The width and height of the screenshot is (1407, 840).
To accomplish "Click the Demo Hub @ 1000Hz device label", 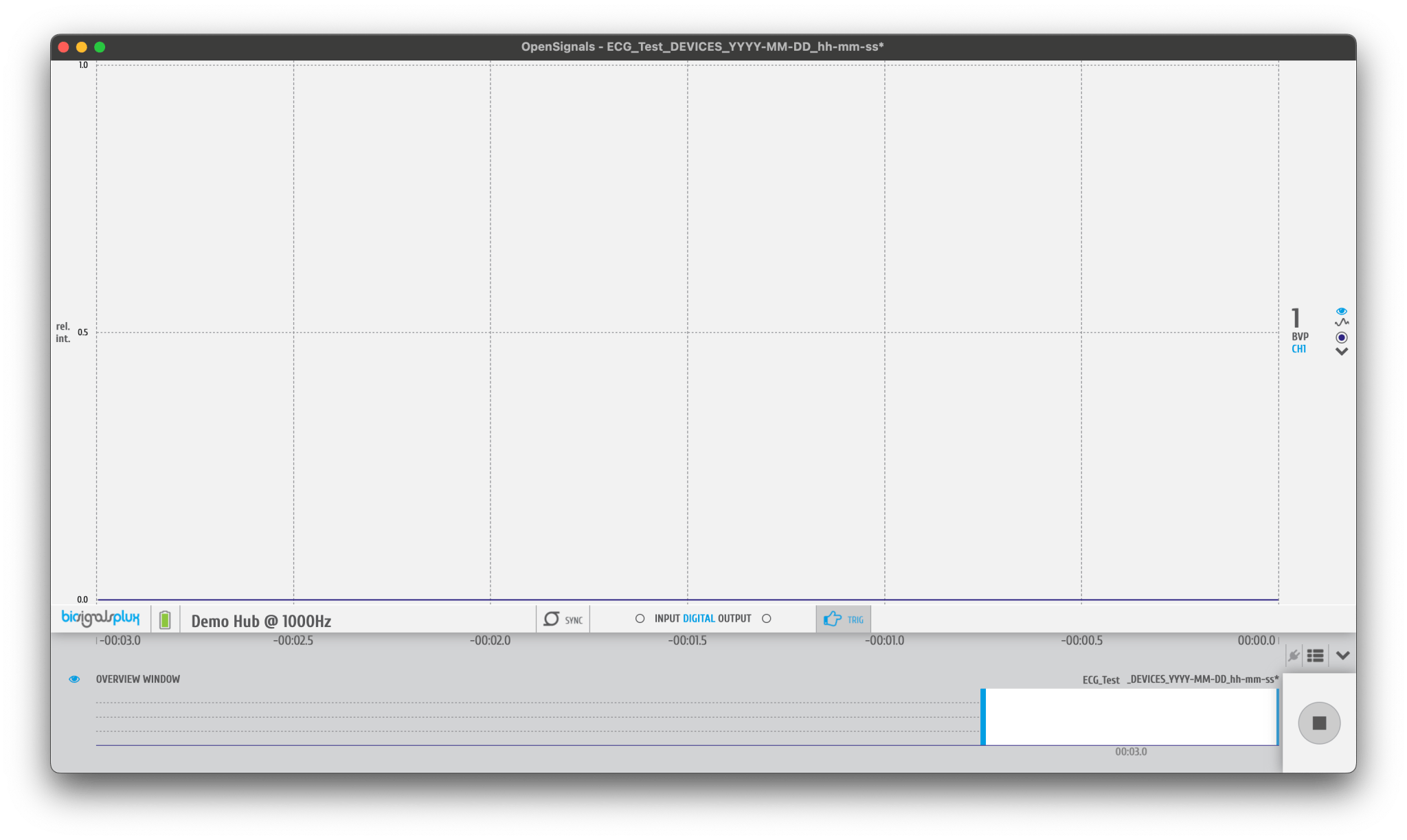I will click(261, 620).
